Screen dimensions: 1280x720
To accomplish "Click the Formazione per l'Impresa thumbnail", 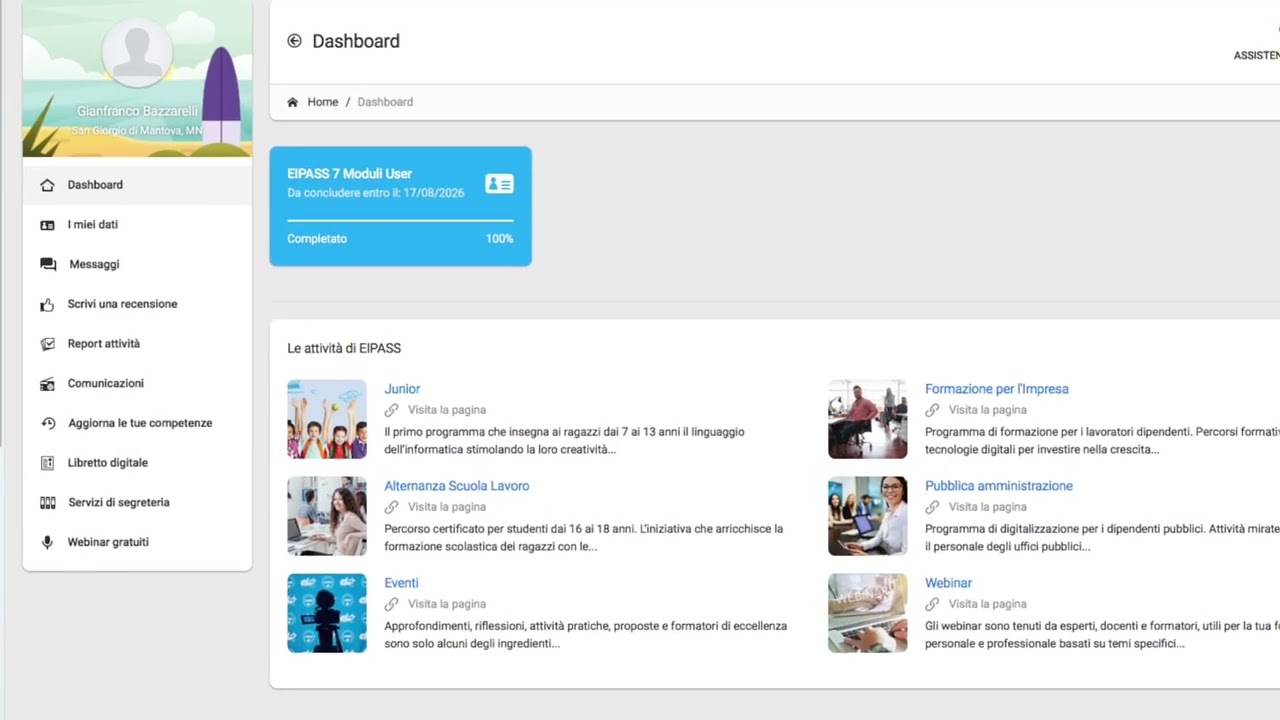I will [868, 419].
